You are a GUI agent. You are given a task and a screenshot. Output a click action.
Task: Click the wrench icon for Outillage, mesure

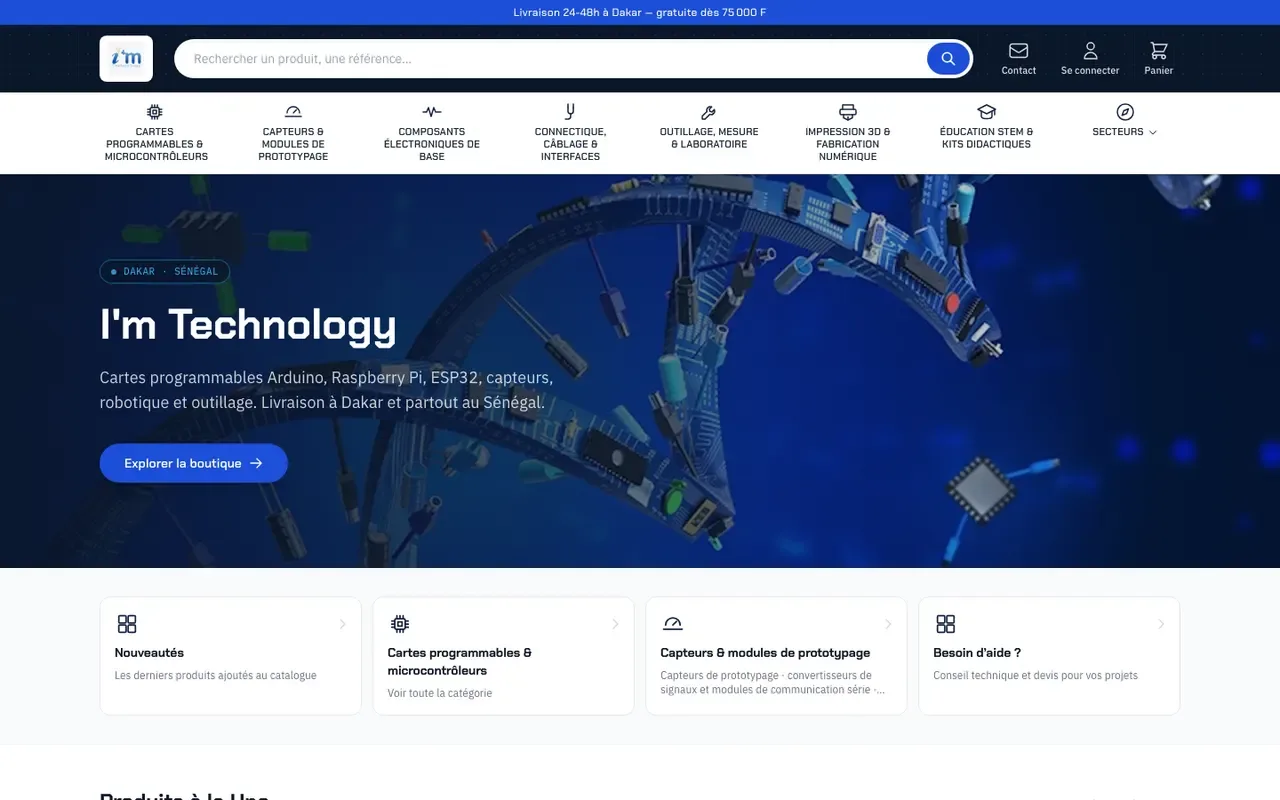709,112
